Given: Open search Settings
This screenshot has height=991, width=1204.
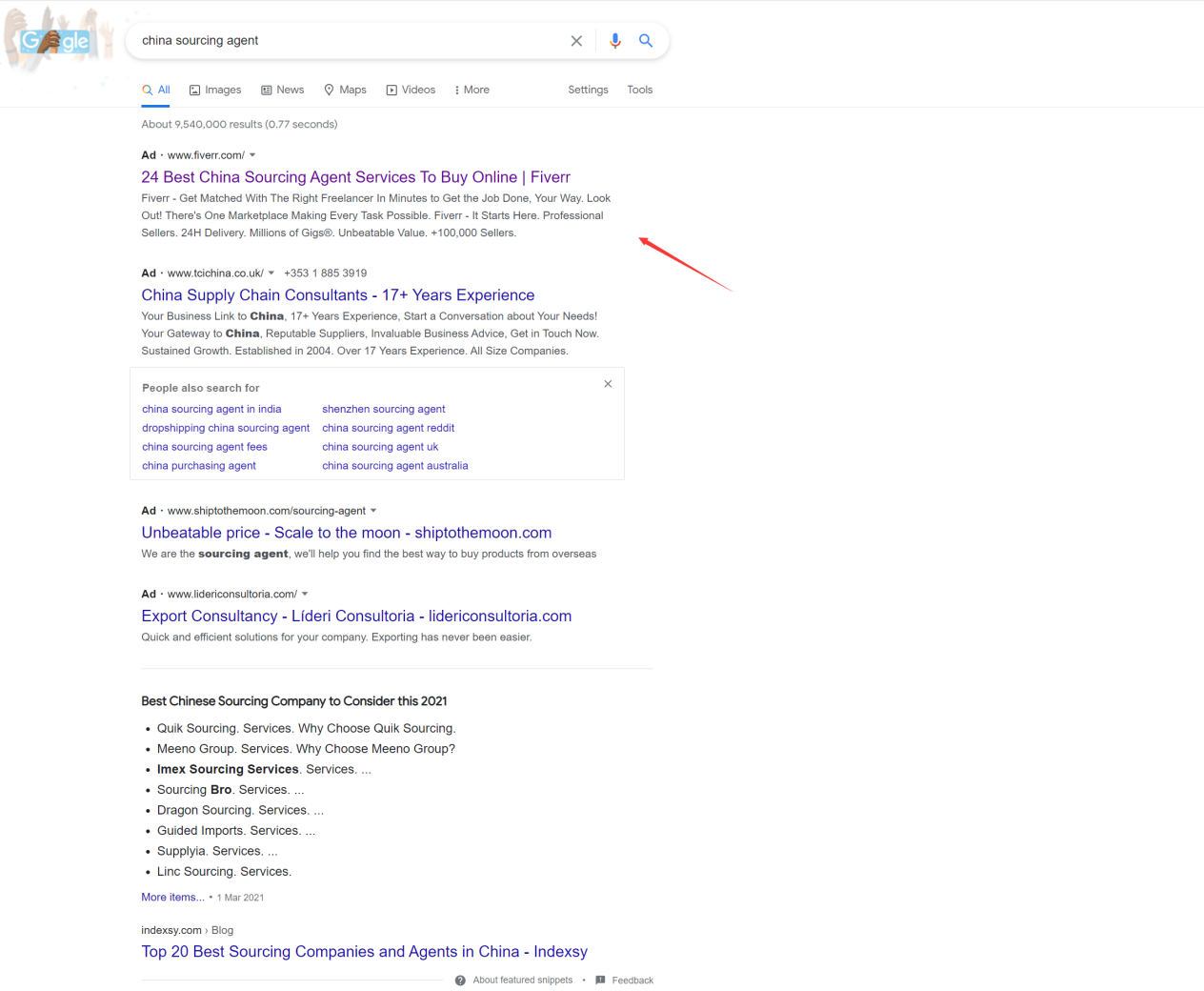Looking at the screenshot, I should click(x=588, y=90).
